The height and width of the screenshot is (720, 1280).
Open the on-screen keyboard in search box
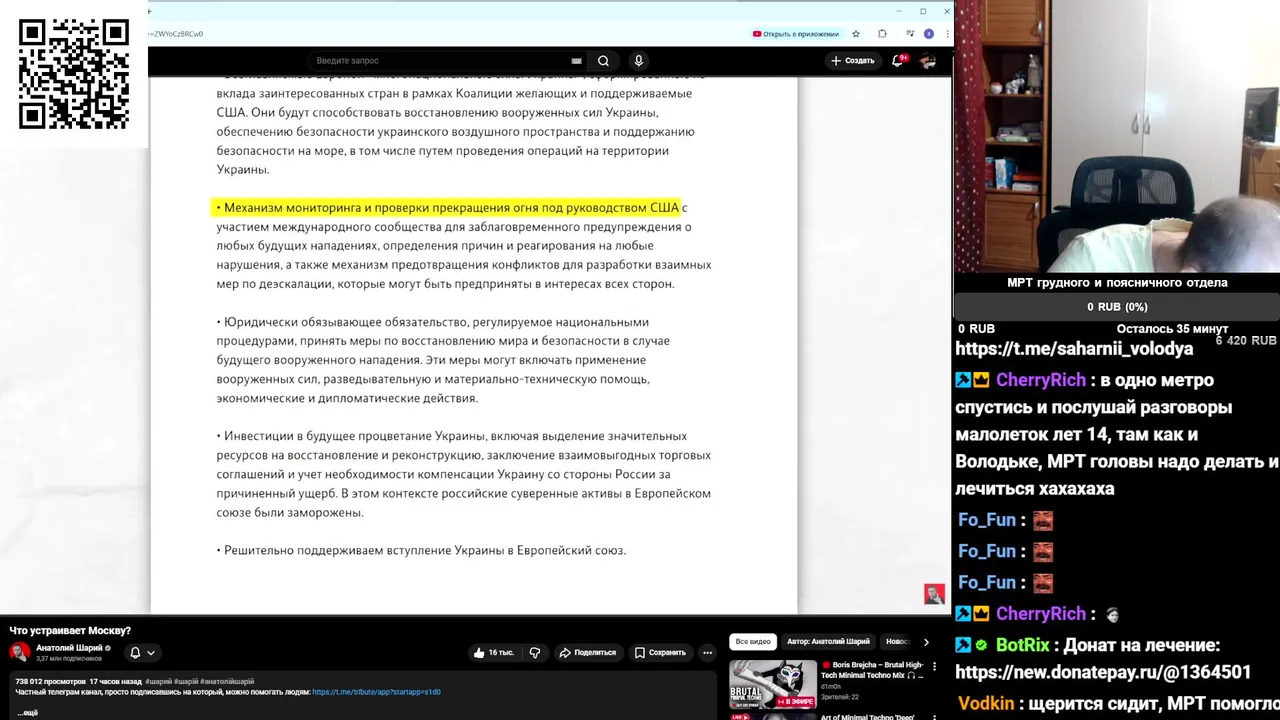[x=576, y=61]
